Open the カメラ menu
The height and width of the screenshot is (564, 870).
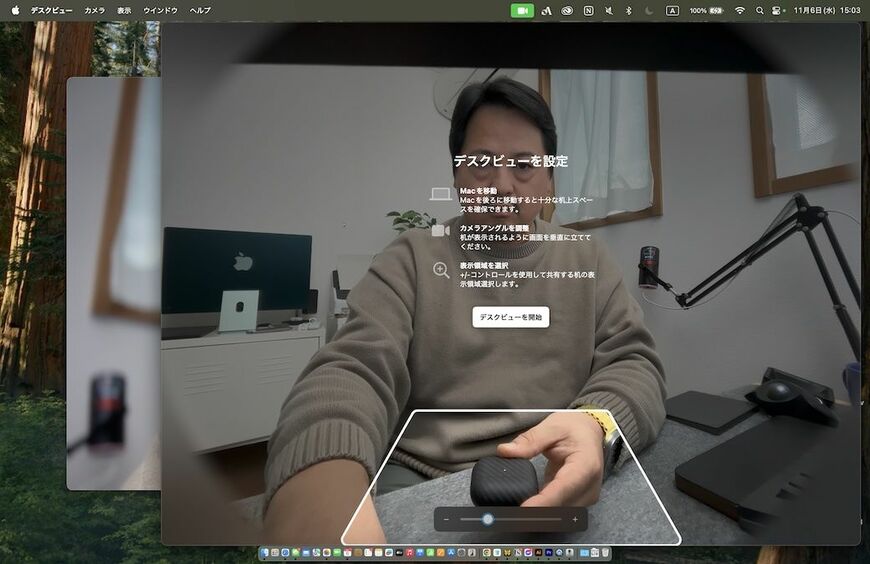point(94,11)
